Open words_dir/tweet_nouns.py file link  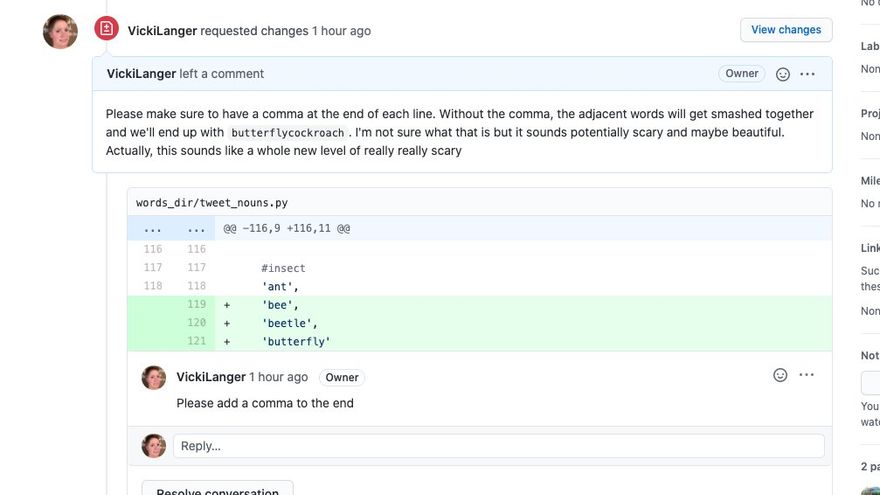click(212, 203)
